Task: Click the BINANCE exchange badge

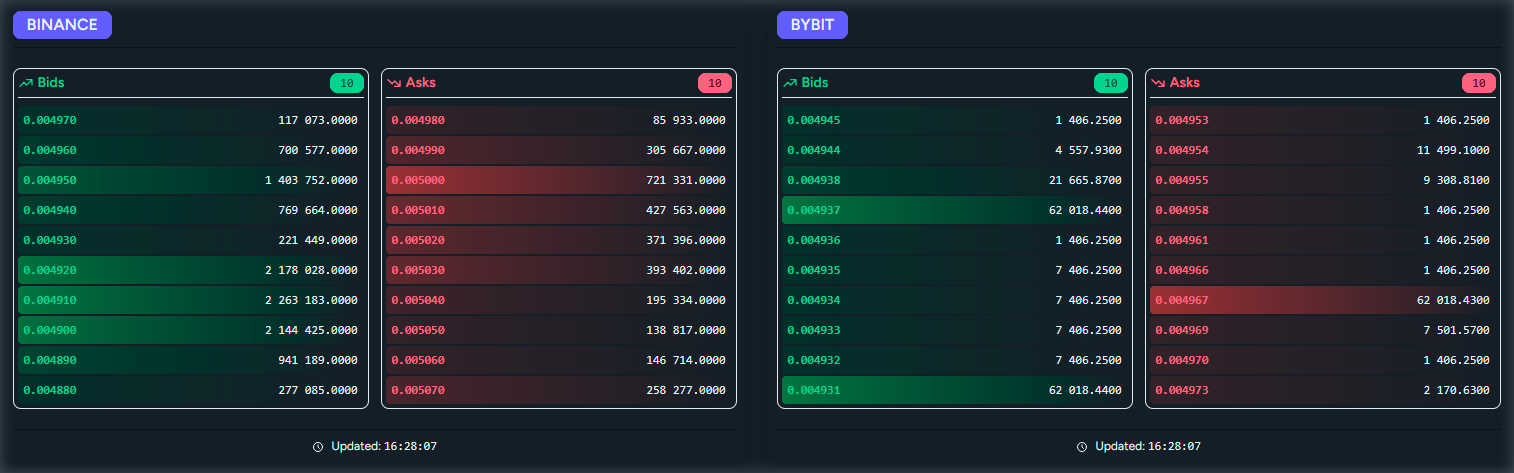Action: click(62, 25)
